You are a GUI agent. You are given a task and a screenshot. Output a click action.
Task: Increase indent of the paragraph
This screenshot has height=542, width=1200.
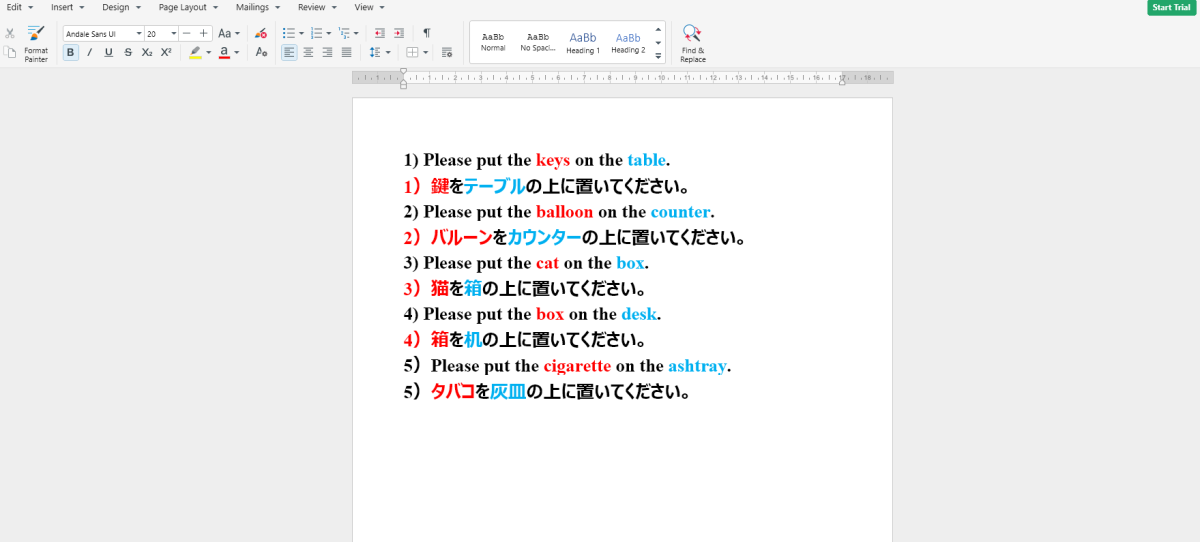[x=399, y=33]
